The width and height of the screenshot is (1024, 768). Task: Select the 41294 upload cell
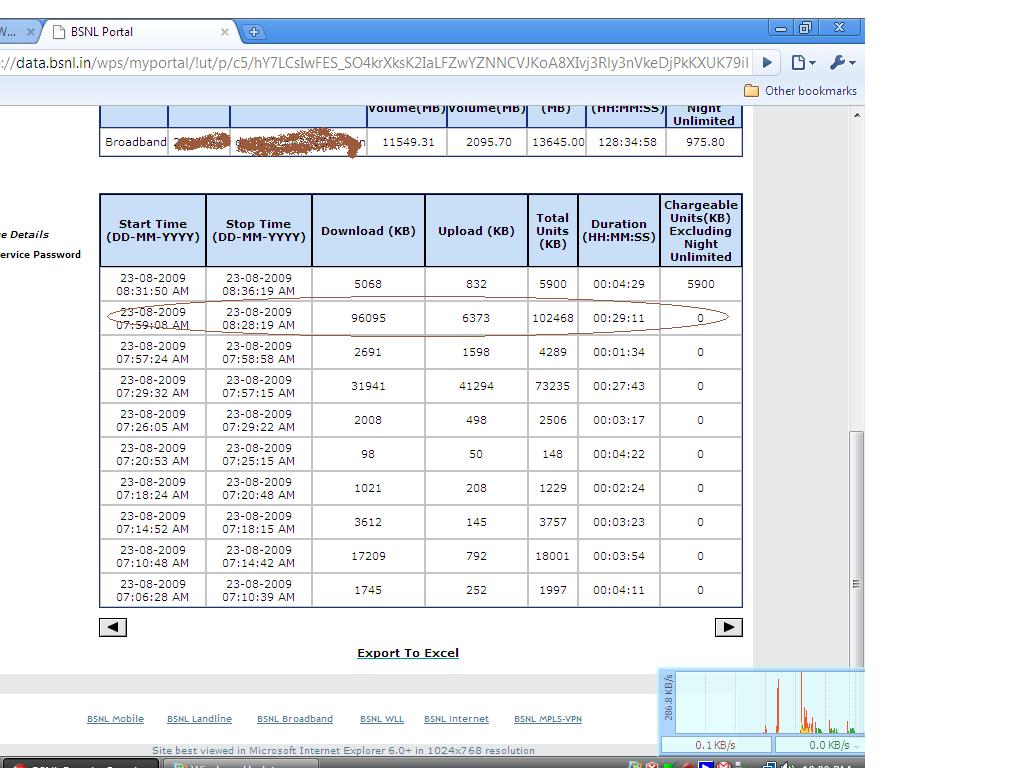point(476,386)
